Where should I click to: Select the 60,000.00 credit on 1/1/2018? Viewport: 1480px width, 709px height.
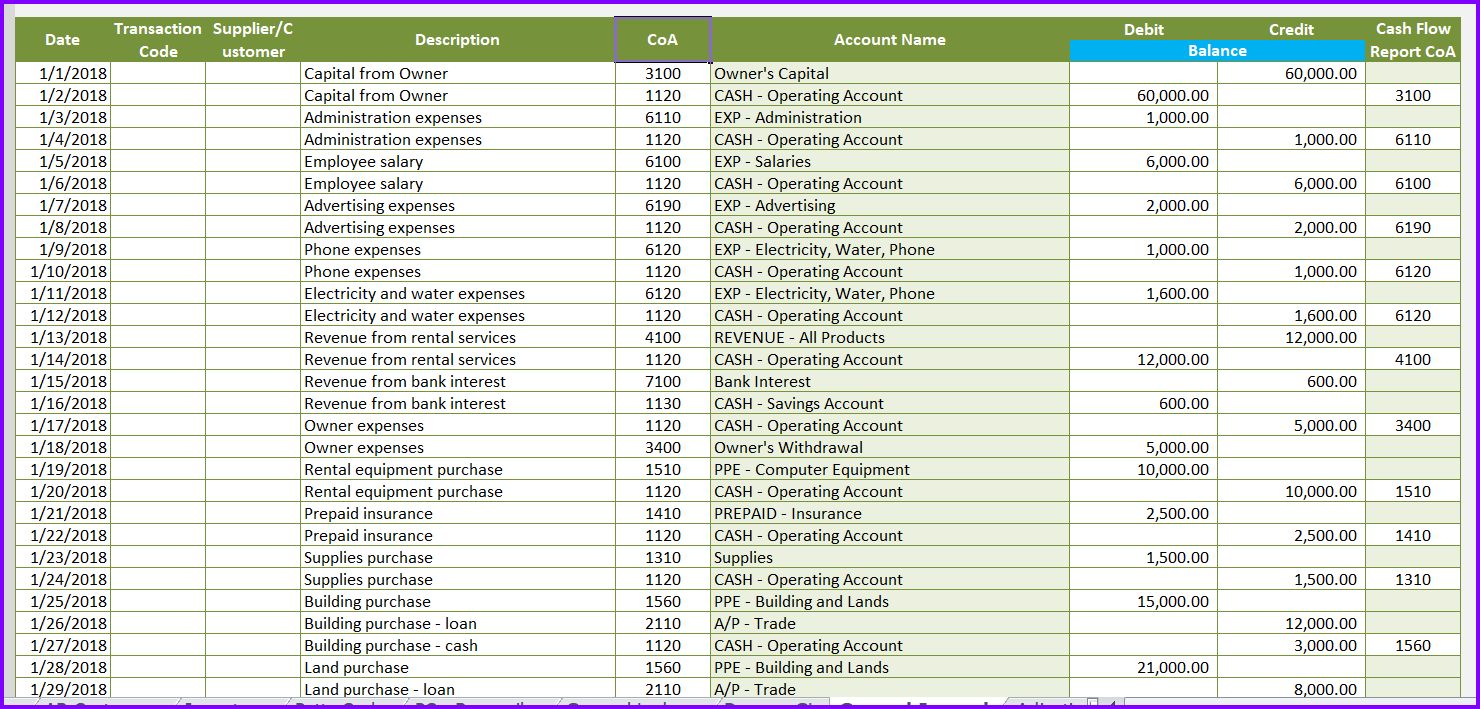pos(1291,73)
